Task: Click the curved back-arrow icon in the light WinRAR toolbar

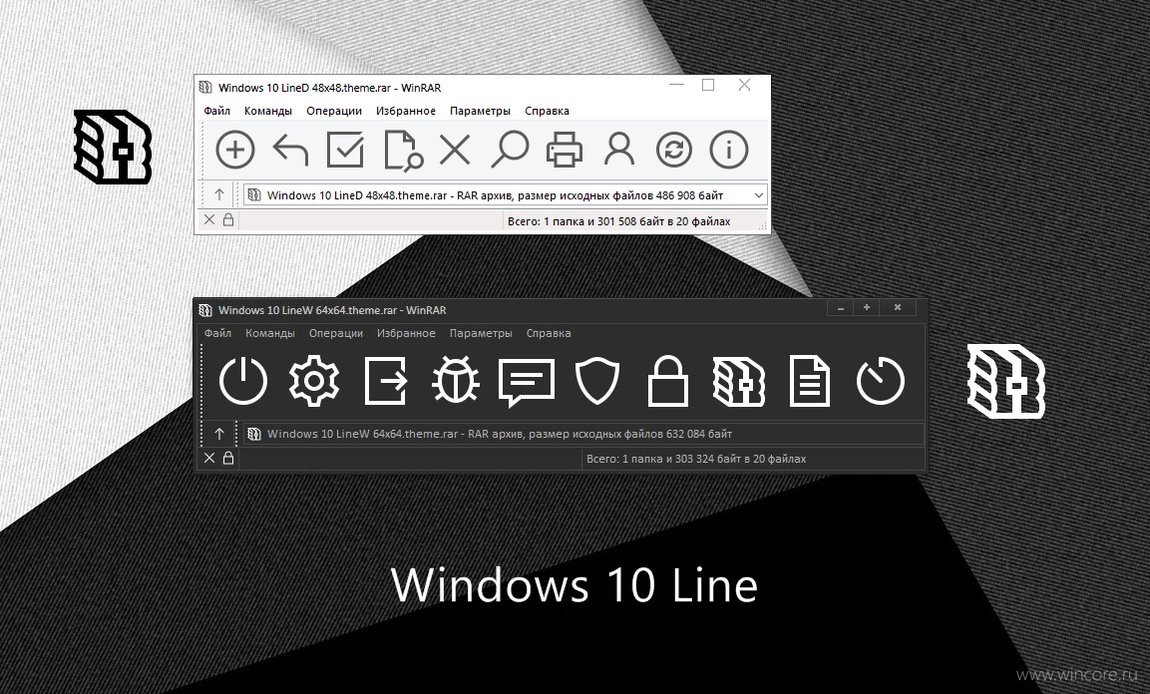Action: [290, 150]
